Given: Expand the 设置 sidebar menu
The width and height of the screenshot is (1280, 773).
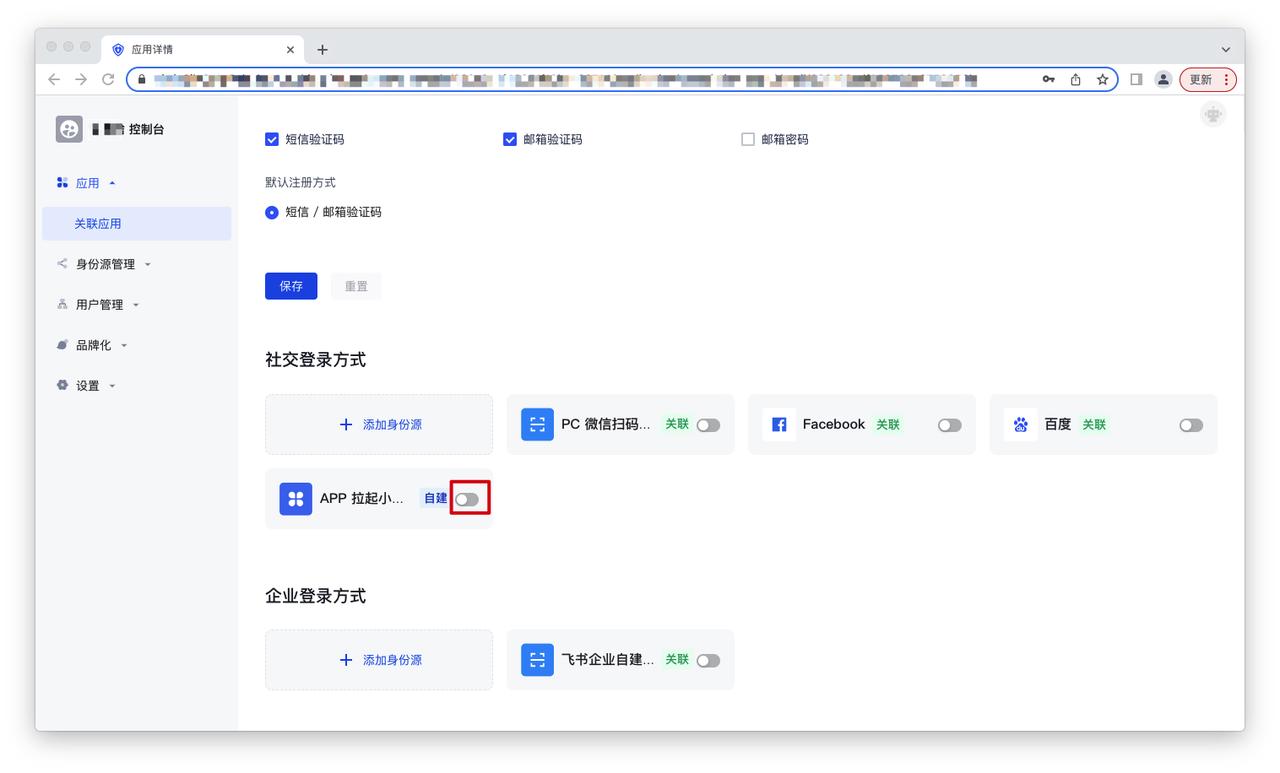Looking at the screenshot, I should (88, 386).
